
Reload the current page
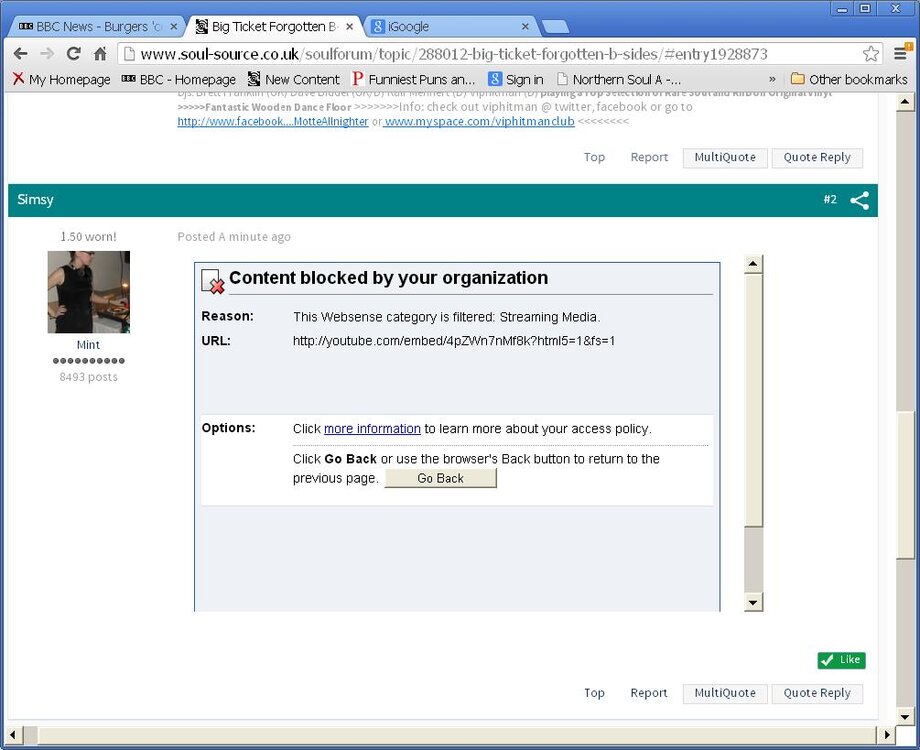point(73,54)
